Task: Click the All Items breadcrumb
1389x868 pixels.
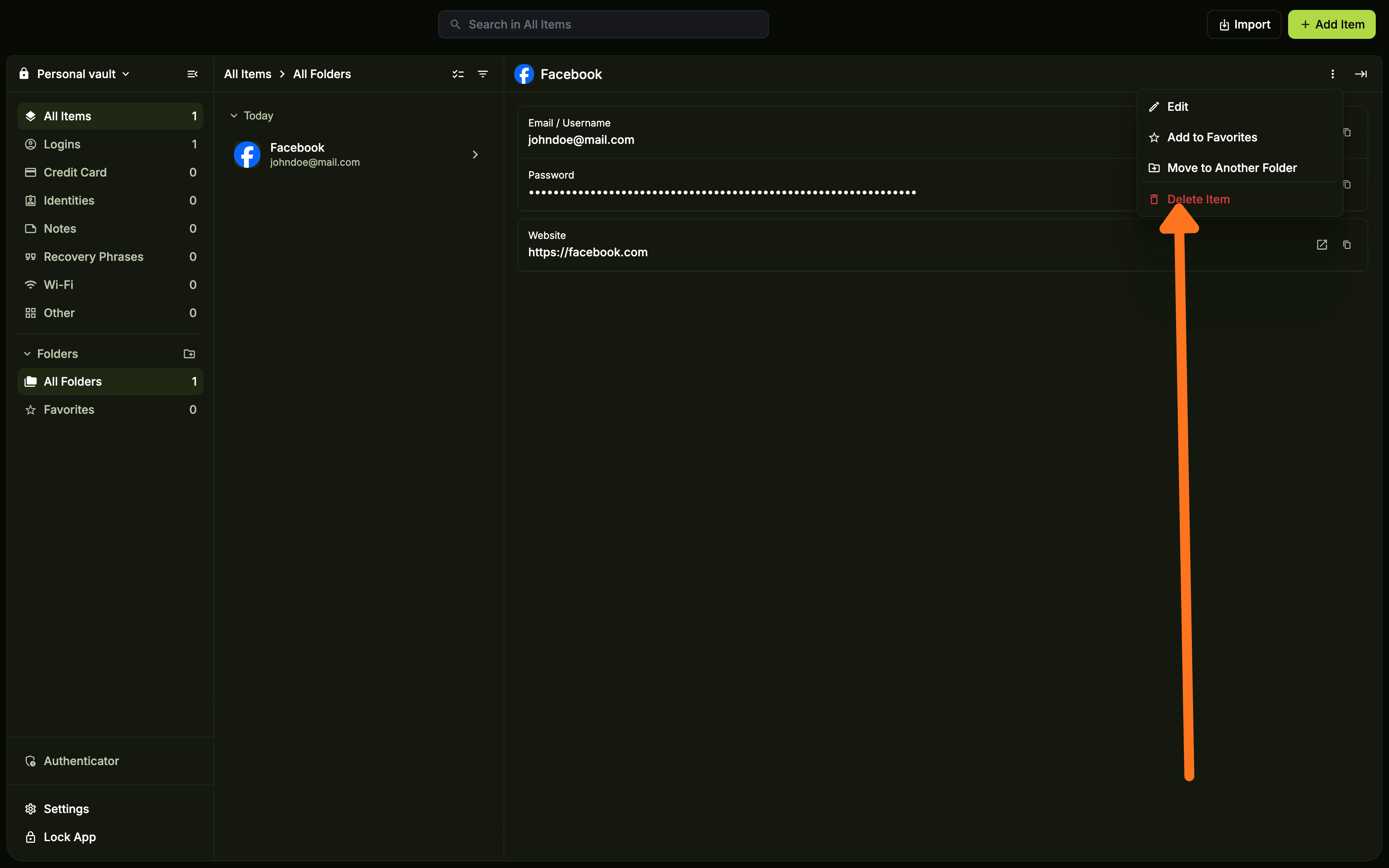Action: click(247, 74)
